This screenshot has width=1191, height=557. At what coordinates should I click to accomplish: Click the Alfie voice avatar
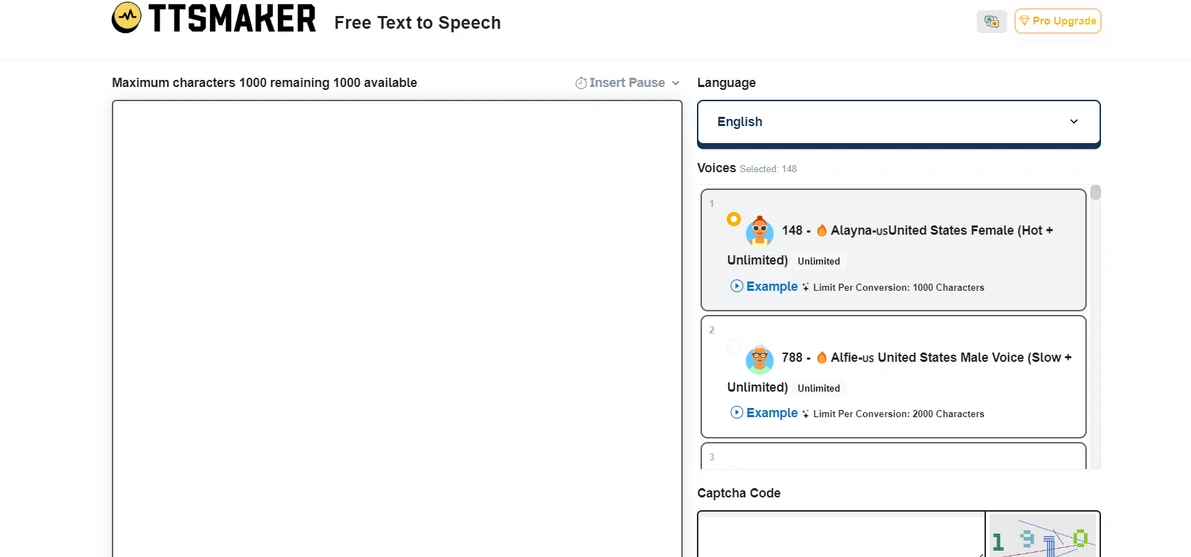pyautogui.click(x=760, y=358)
